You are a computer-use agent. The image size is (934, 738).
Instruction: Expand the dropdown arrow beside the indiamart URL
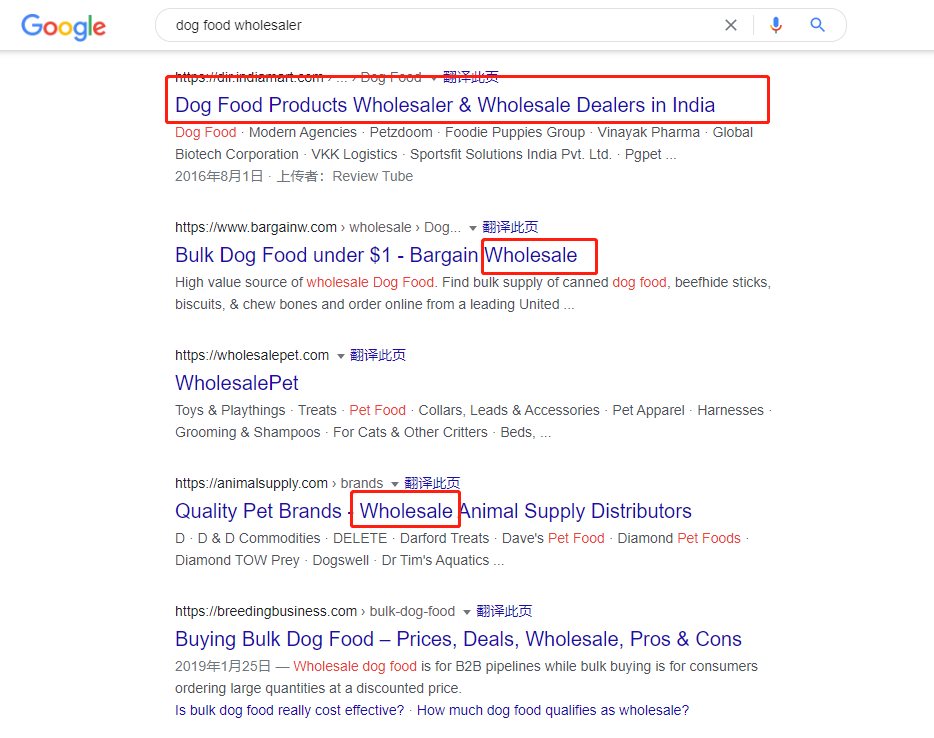[434, 78]
